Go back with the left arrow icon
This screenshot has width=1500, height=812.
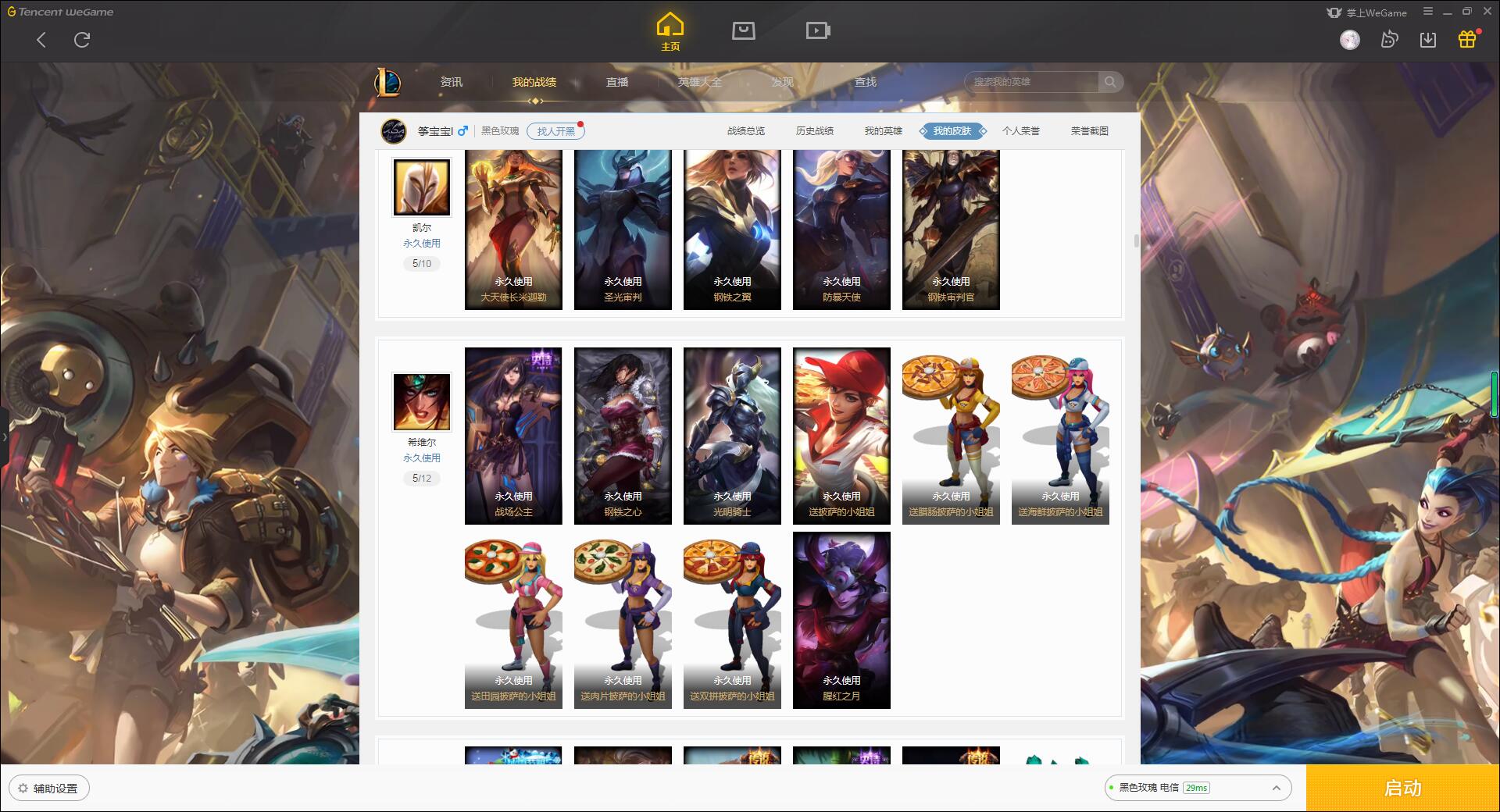click(41, 40)
